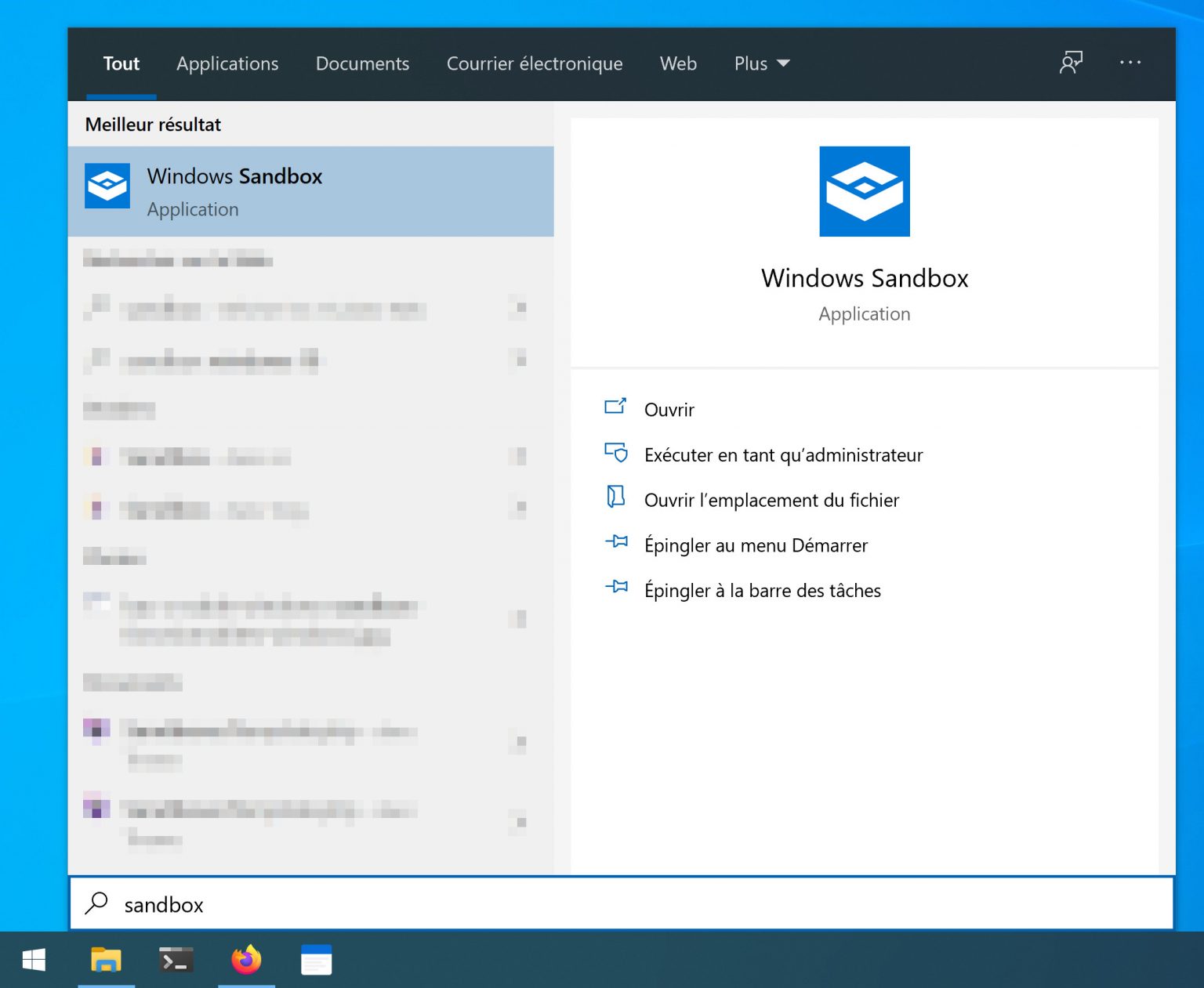This screenshot has width=1204, height=988.
Task: Open File Explorer from the taskbar
Action: click(107, 959)
